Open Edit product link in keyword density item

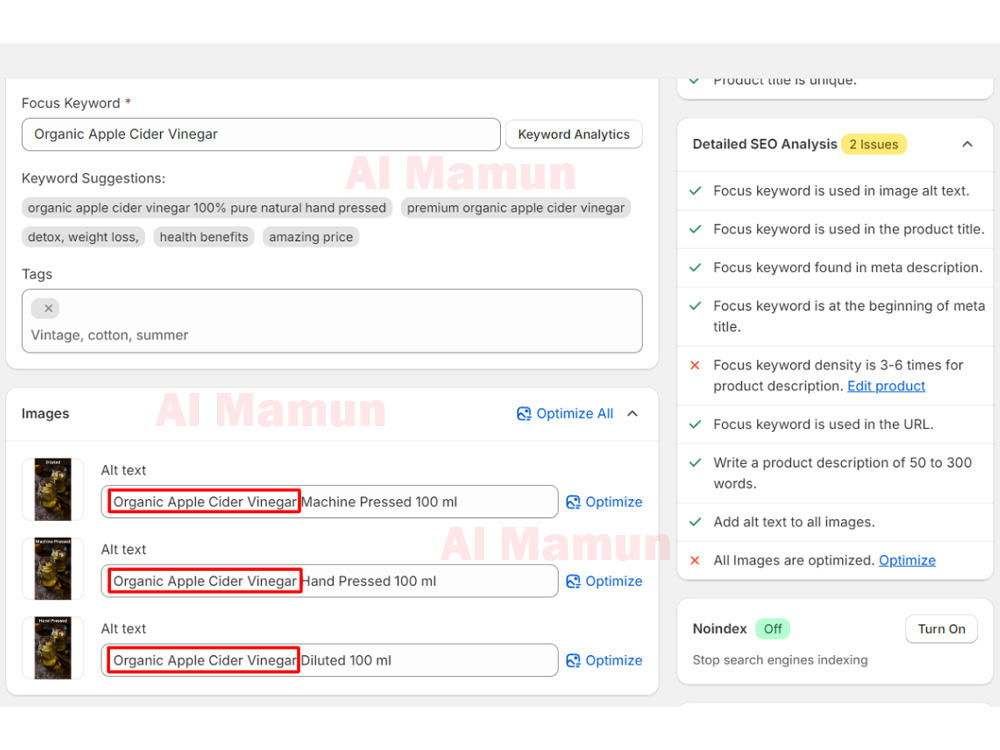[886, 386]
